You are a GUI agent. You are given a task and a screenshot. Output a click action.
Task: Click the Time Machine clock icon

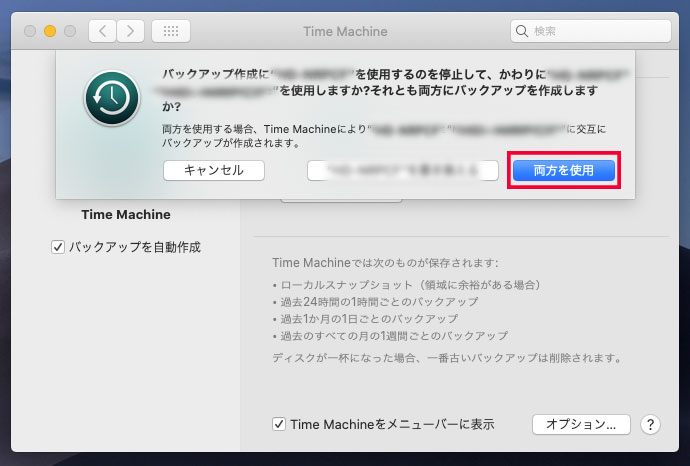point(112,98)
